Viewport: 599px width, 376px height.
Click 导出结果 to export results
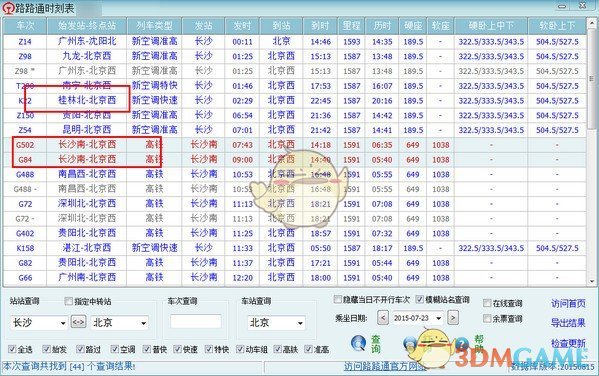pos(568,323)
